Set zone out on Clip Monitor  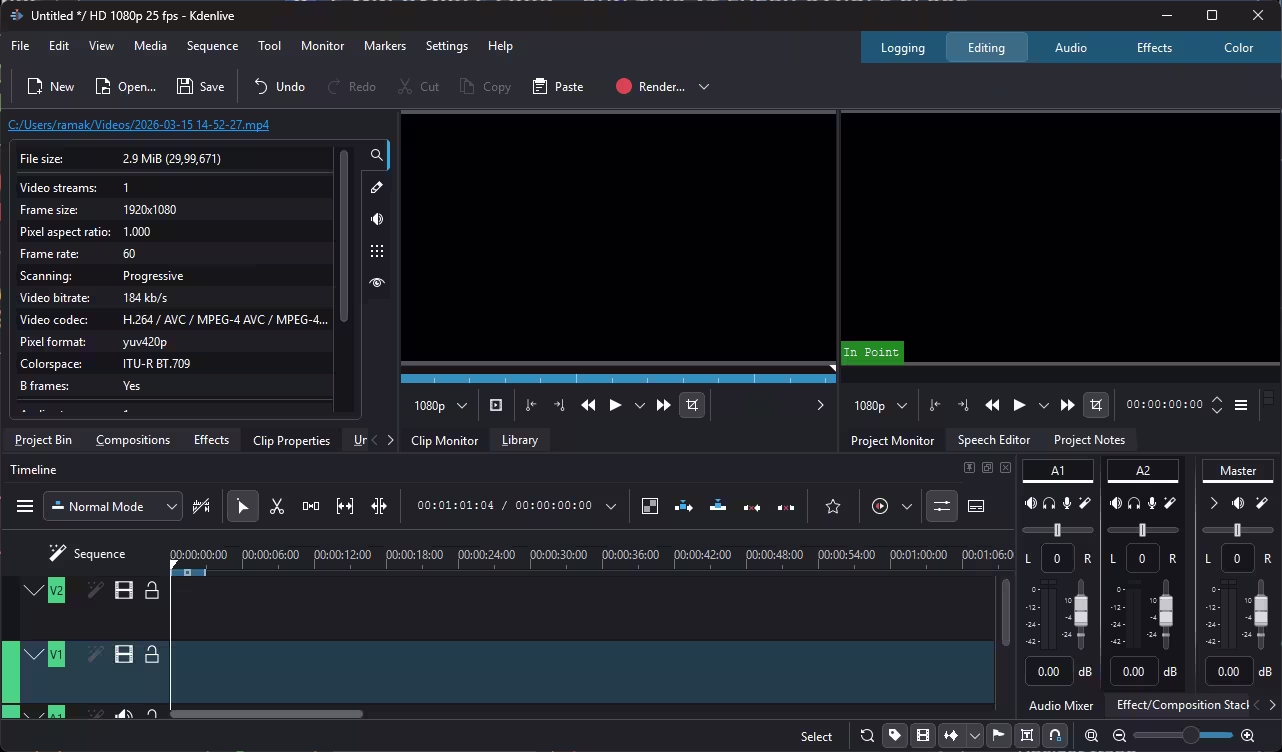(559, 405)
